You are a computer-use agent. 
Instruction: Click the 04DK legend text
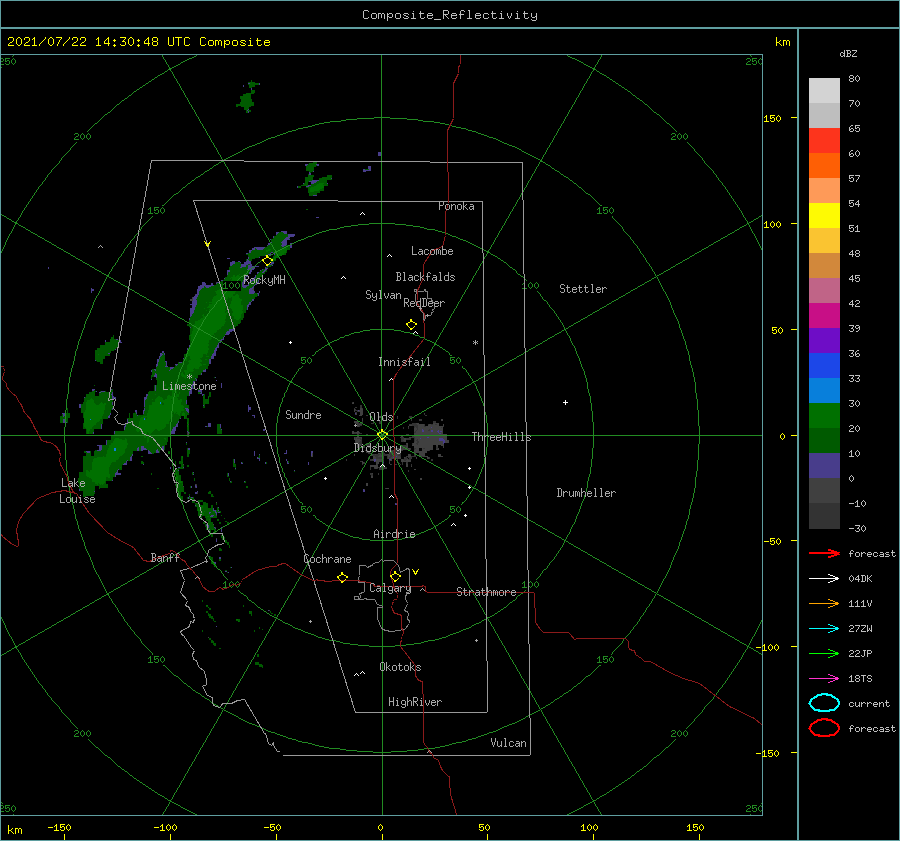[x=860, y=579]
